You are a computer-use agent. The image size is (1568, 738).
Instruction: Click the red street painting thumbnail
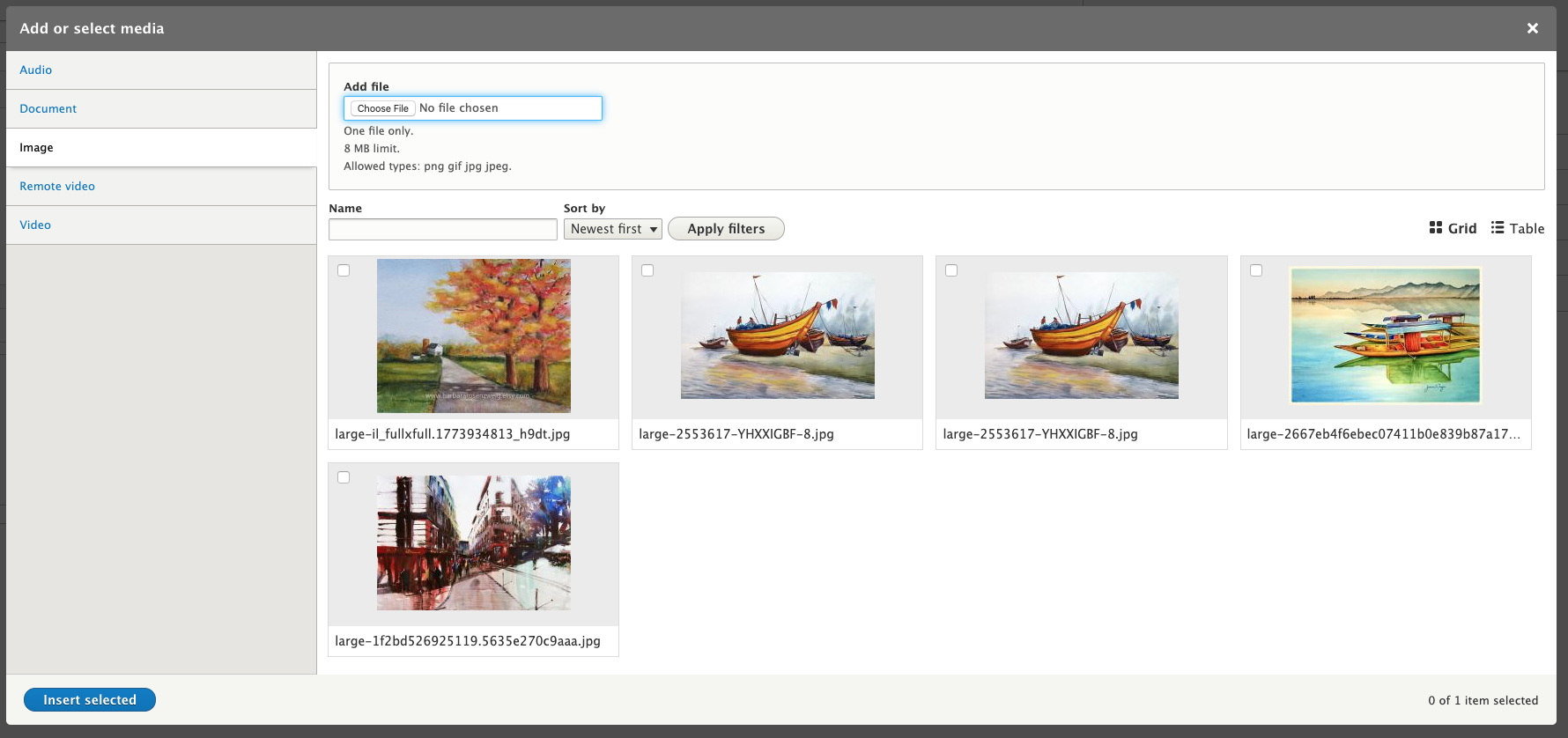(474, 543)
